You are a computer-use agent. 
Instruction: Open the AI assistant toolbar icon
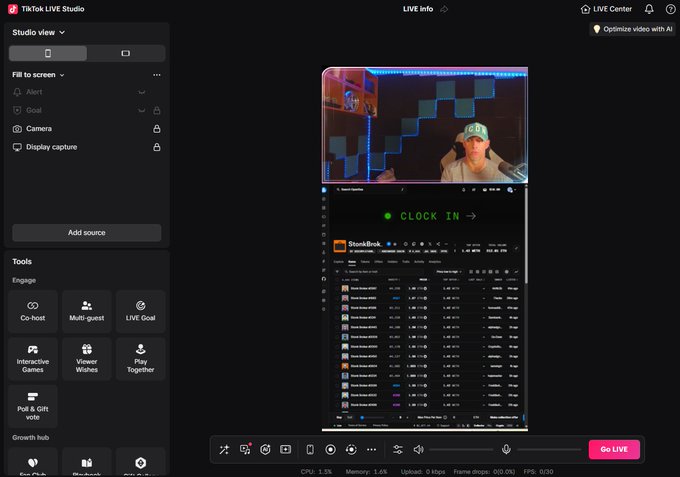coord(265,450)
